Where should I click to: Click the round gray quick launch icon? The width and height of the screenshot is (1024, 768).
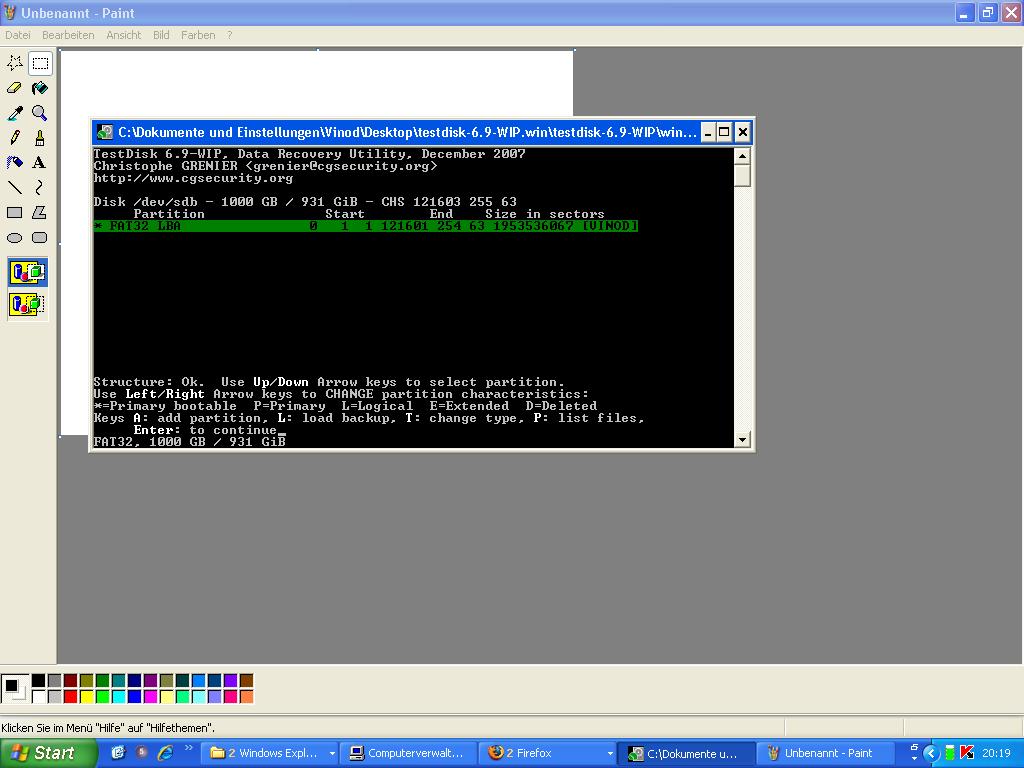[142, 752]
